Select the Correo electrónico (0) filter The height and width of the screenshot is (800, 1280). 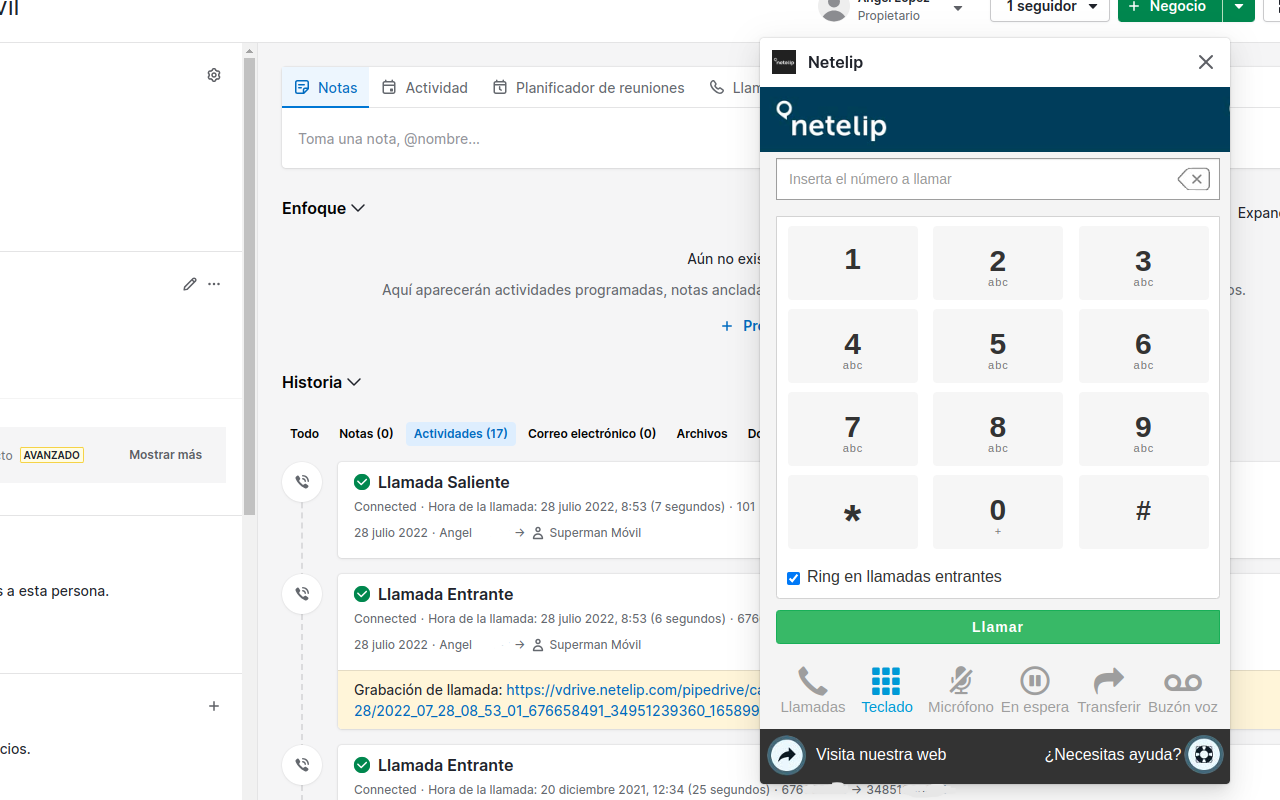coord(592,434)
